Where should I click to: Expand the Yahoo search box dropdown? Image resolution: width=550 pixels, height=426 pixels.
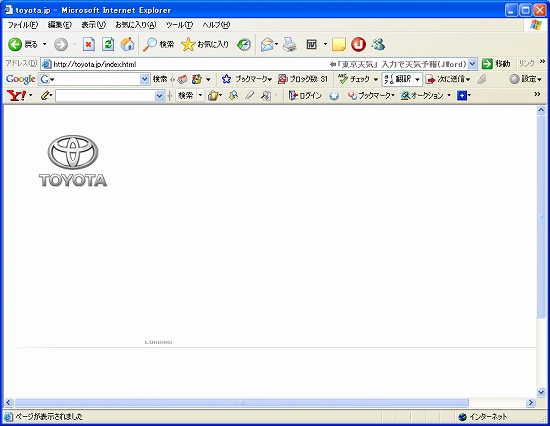[159, 95]
